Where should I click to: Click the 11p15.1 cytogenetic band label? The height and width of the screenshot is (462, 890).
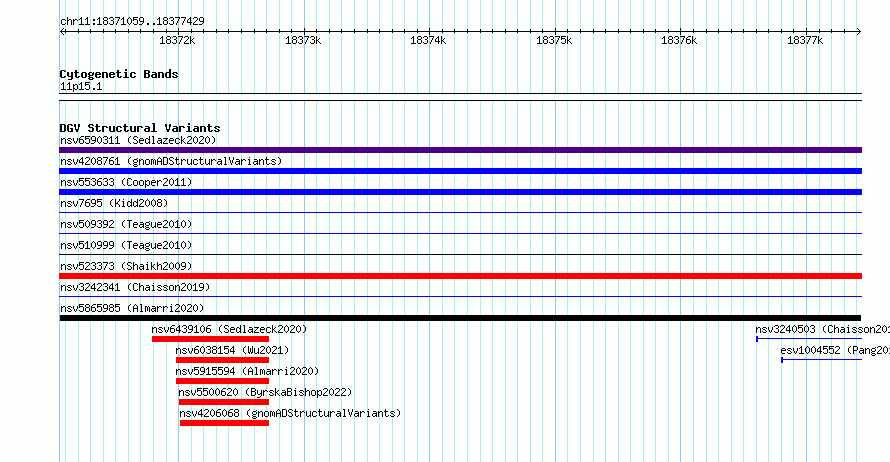81,86
